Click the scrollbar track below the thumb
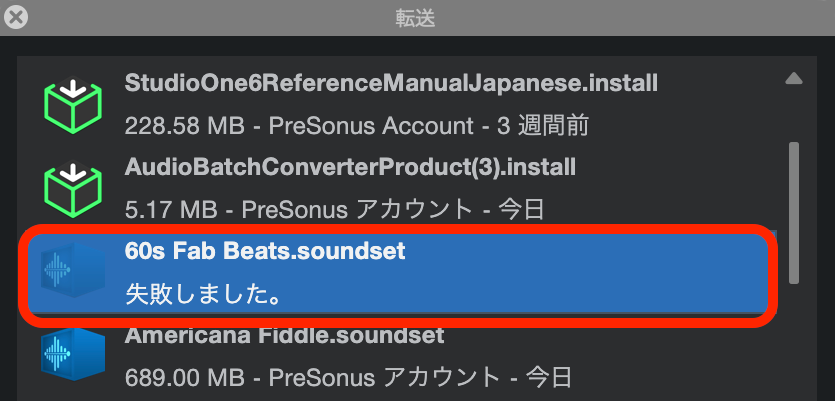The height and width of the screenshot is (401, 835). point(794,341)
